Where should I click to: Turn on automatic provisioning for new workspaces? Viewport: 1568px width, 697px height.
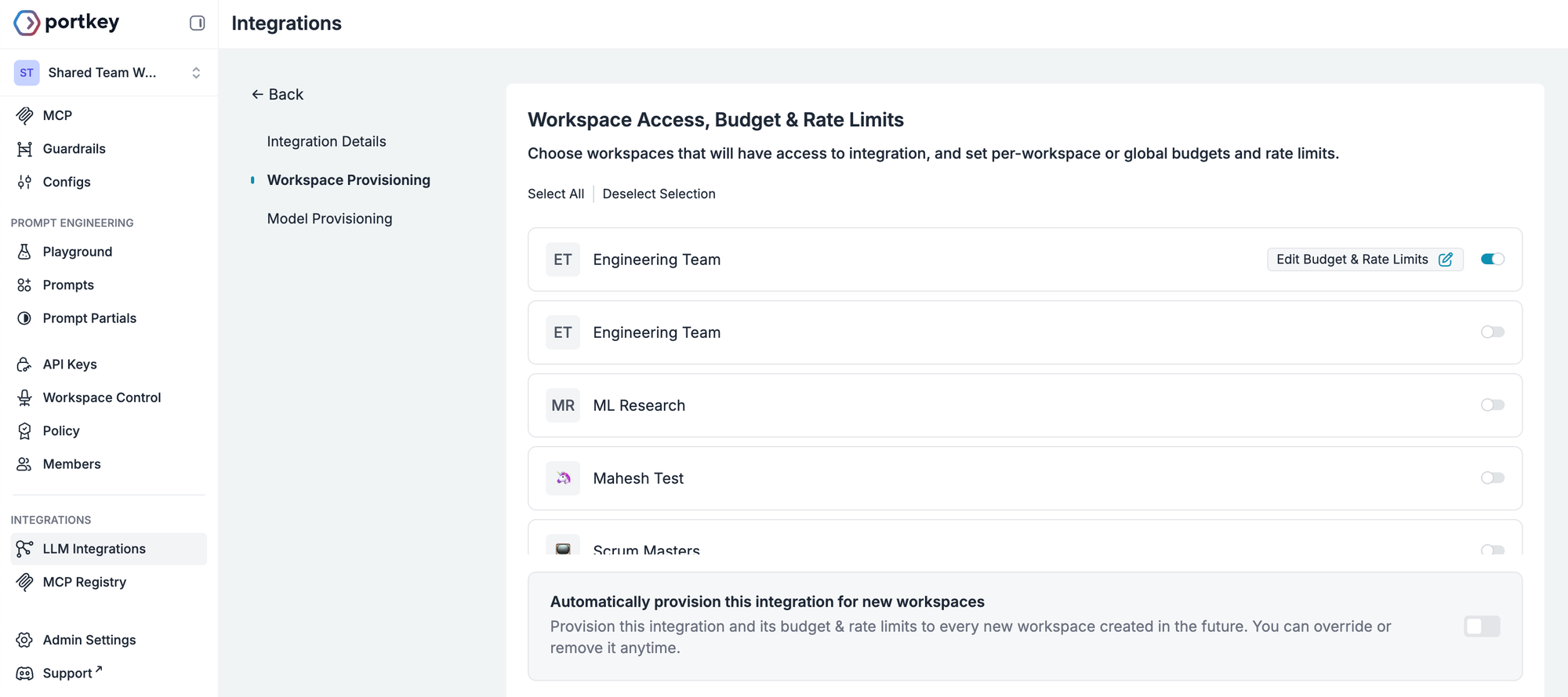point(1481,626)
